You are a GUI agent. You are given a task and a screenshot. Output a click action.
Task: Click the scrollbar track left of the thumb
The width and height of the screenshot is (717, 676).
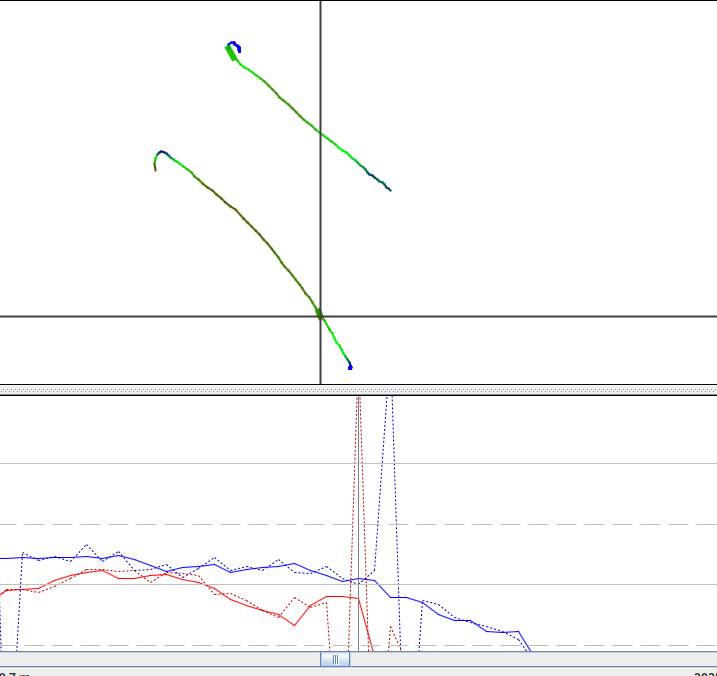(x=160, y=659)
